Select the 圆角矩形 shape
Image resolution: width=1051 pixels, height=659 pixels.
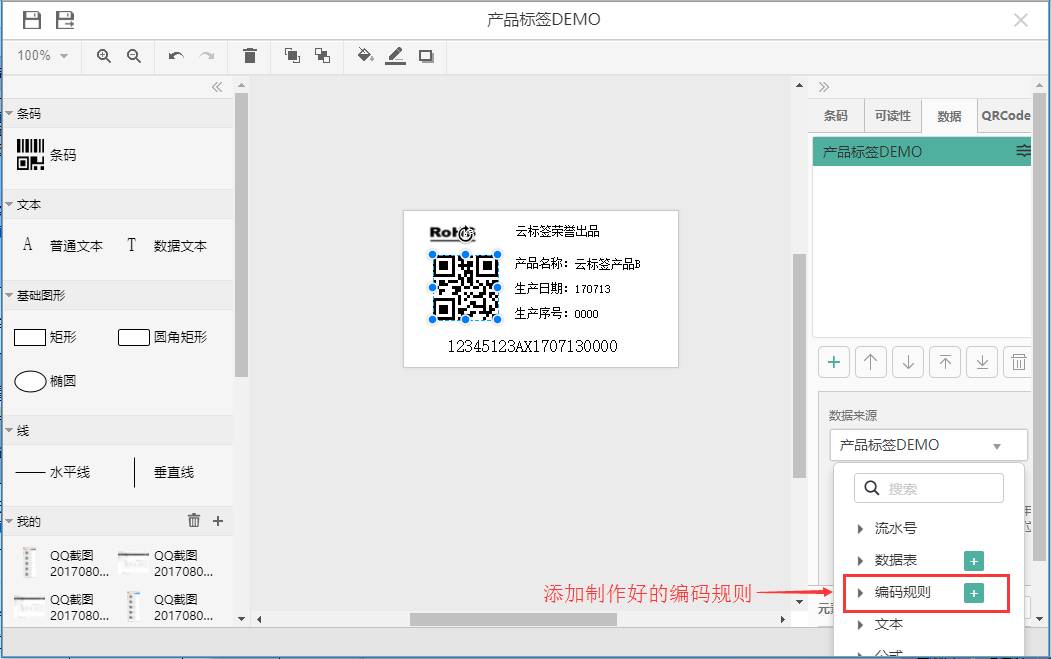(x=162, y=338)
